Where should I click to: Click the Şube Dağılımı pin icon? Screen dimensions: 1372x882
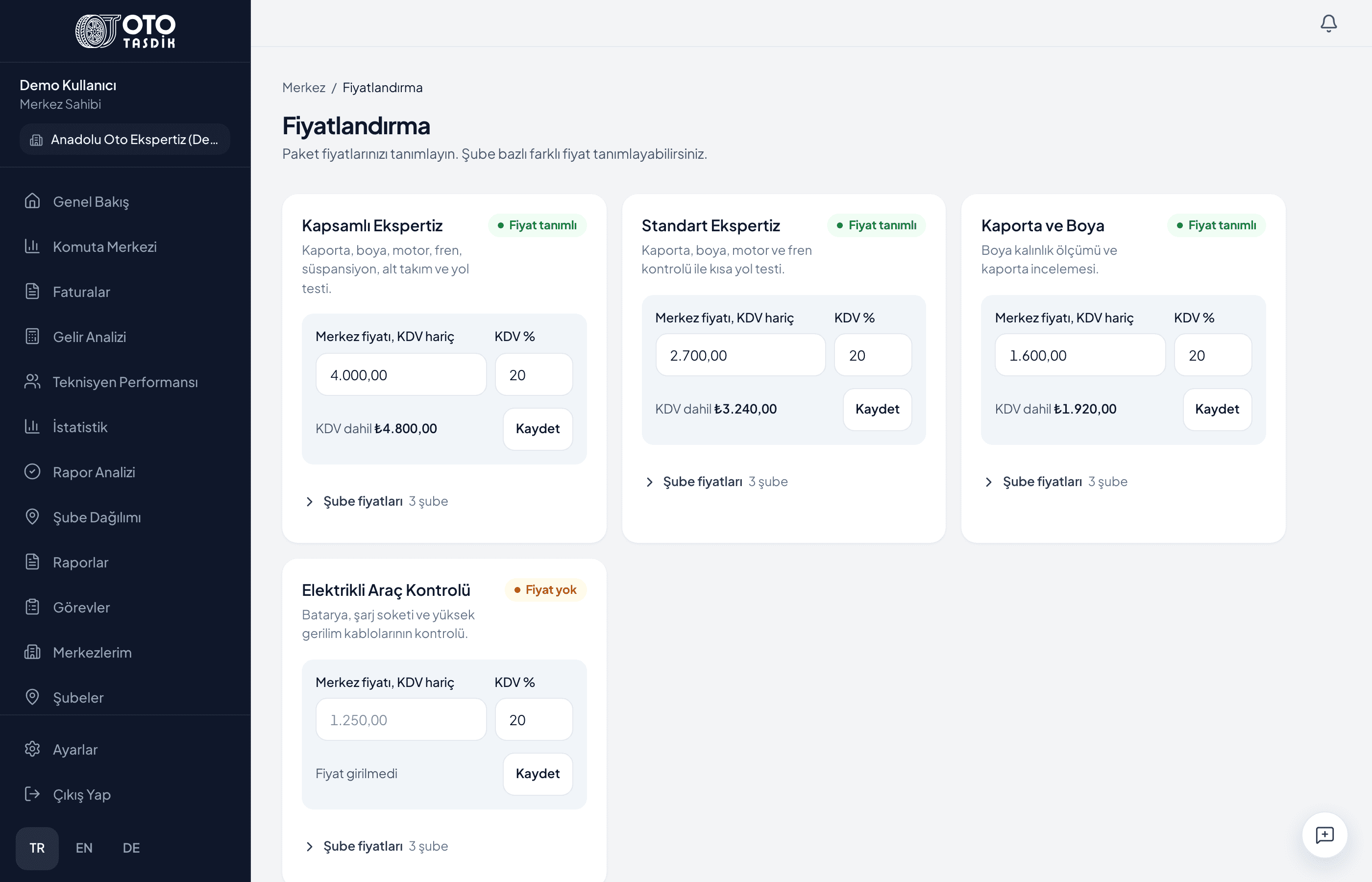pyautogui.click(x=32, y=516)
